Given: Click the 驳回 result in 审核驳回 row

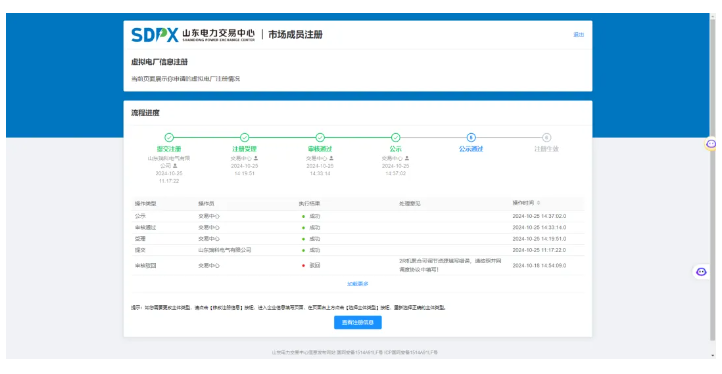Looking at the screenshot, I should coord(314,266).
